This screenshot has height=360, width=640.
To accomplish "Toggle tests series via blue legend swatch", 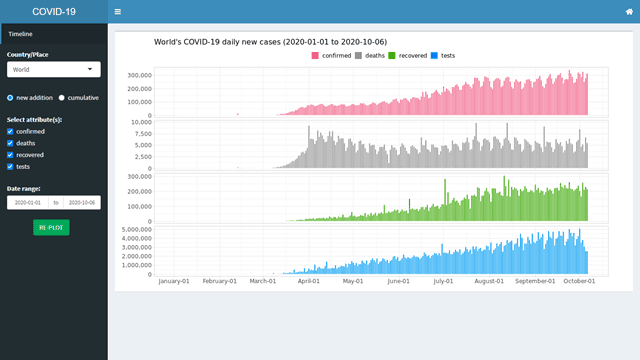I will click(434, 56).
